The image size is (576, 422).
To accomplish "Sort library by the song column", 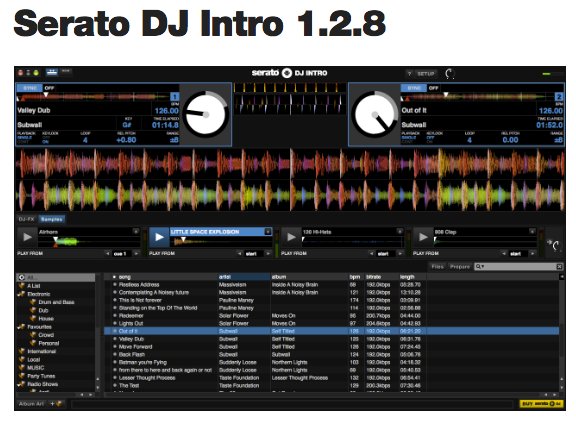I will (x=125, y=277).
